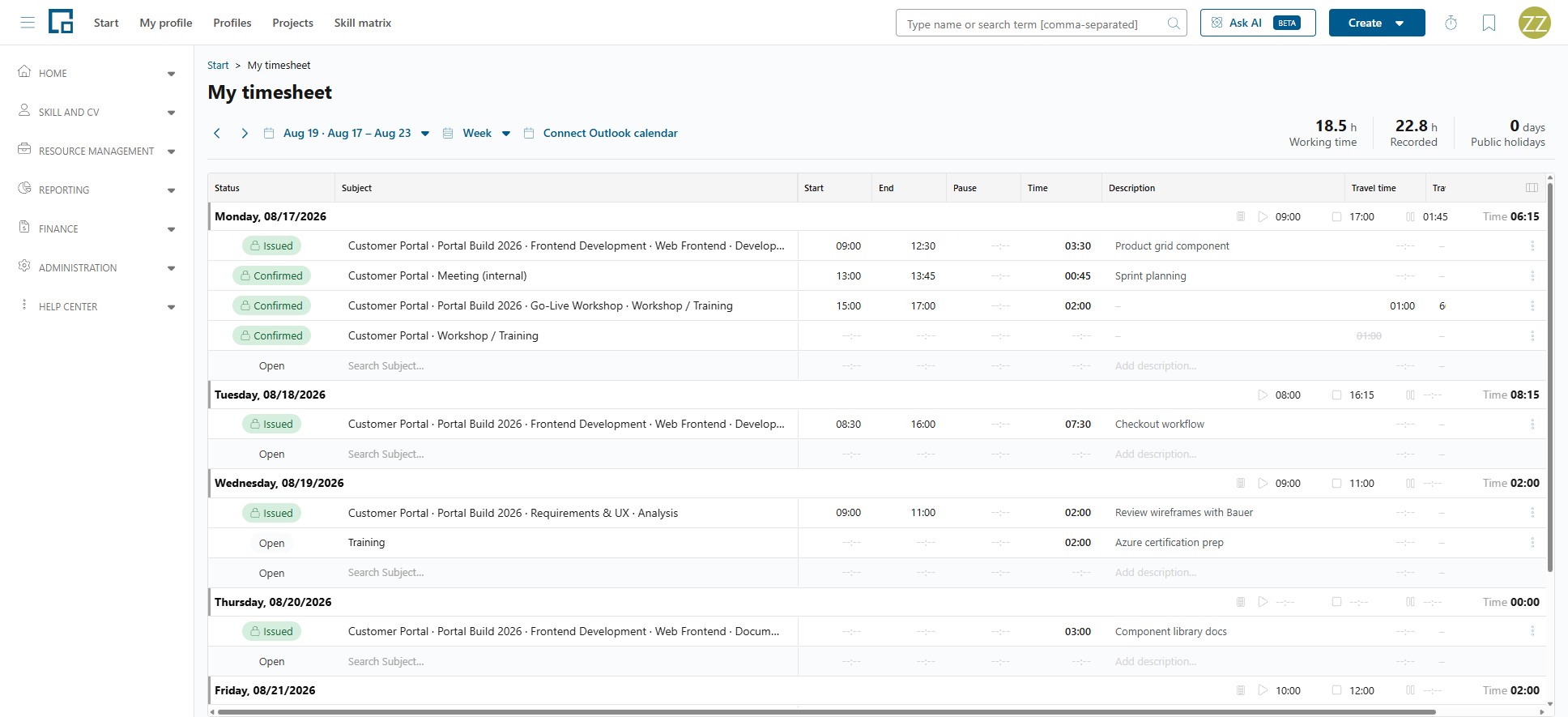
Task: Start time tracking for Monday 08/17/2026
Action: 1263,216
